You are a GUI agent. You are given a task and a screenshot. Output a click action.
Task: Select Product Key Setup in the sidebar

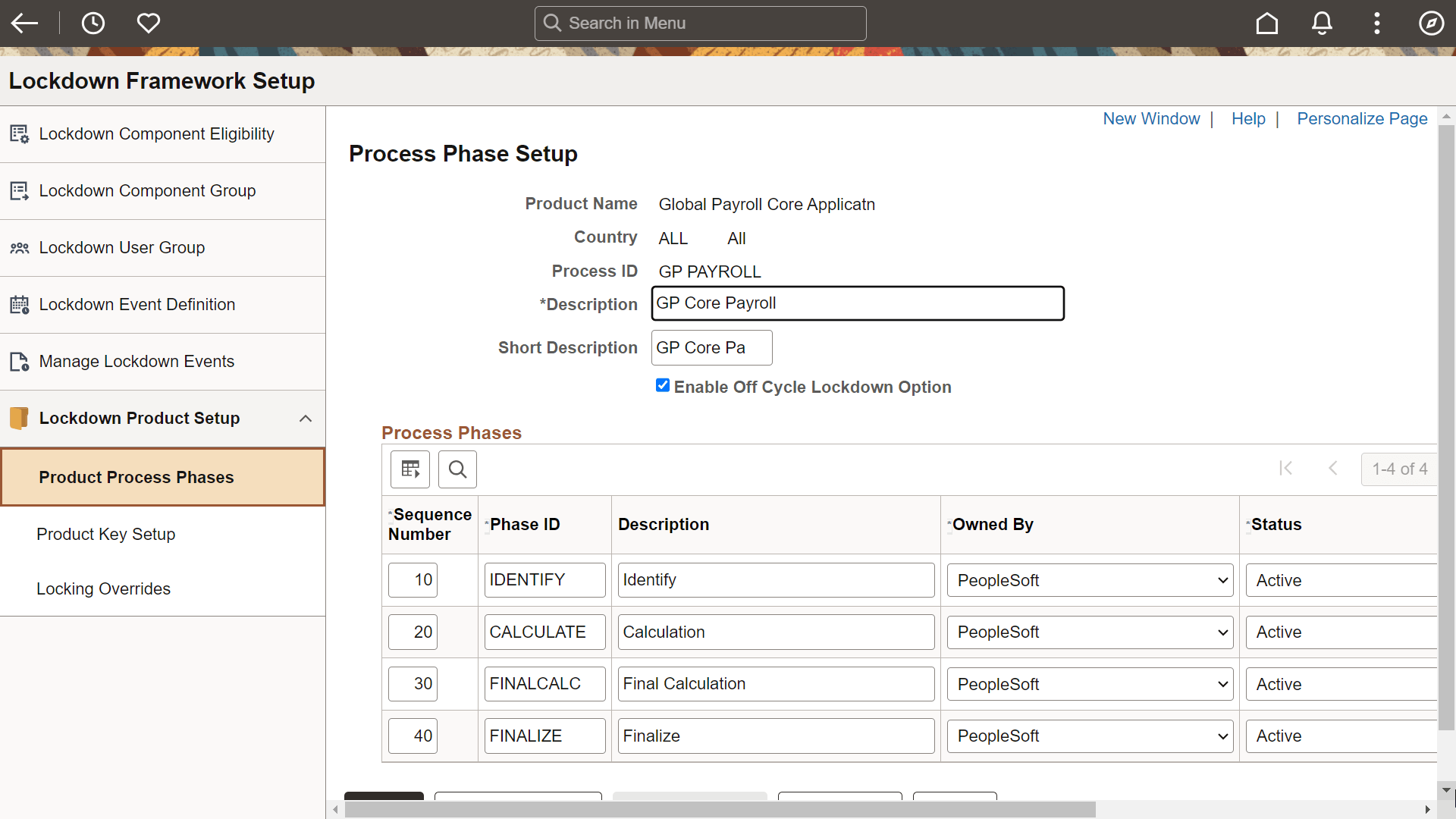point(105,534)
